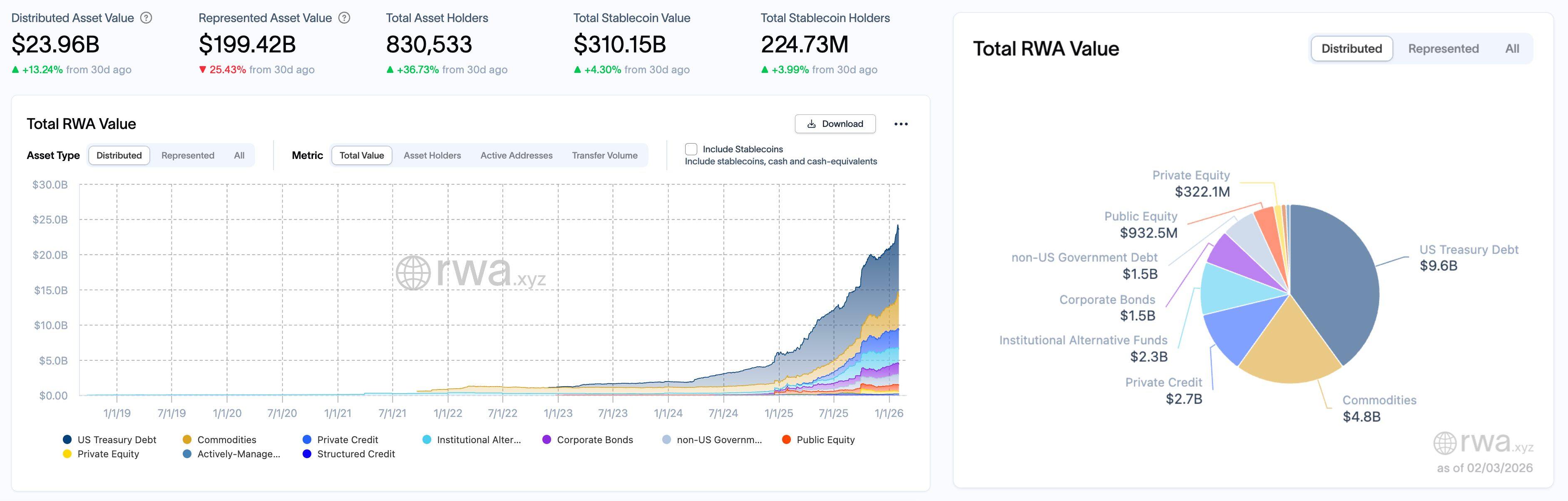This screenshot has height=501, width=1568.
Task: Open the three-dot overflow menu beside Download
Action: (902, 124)
